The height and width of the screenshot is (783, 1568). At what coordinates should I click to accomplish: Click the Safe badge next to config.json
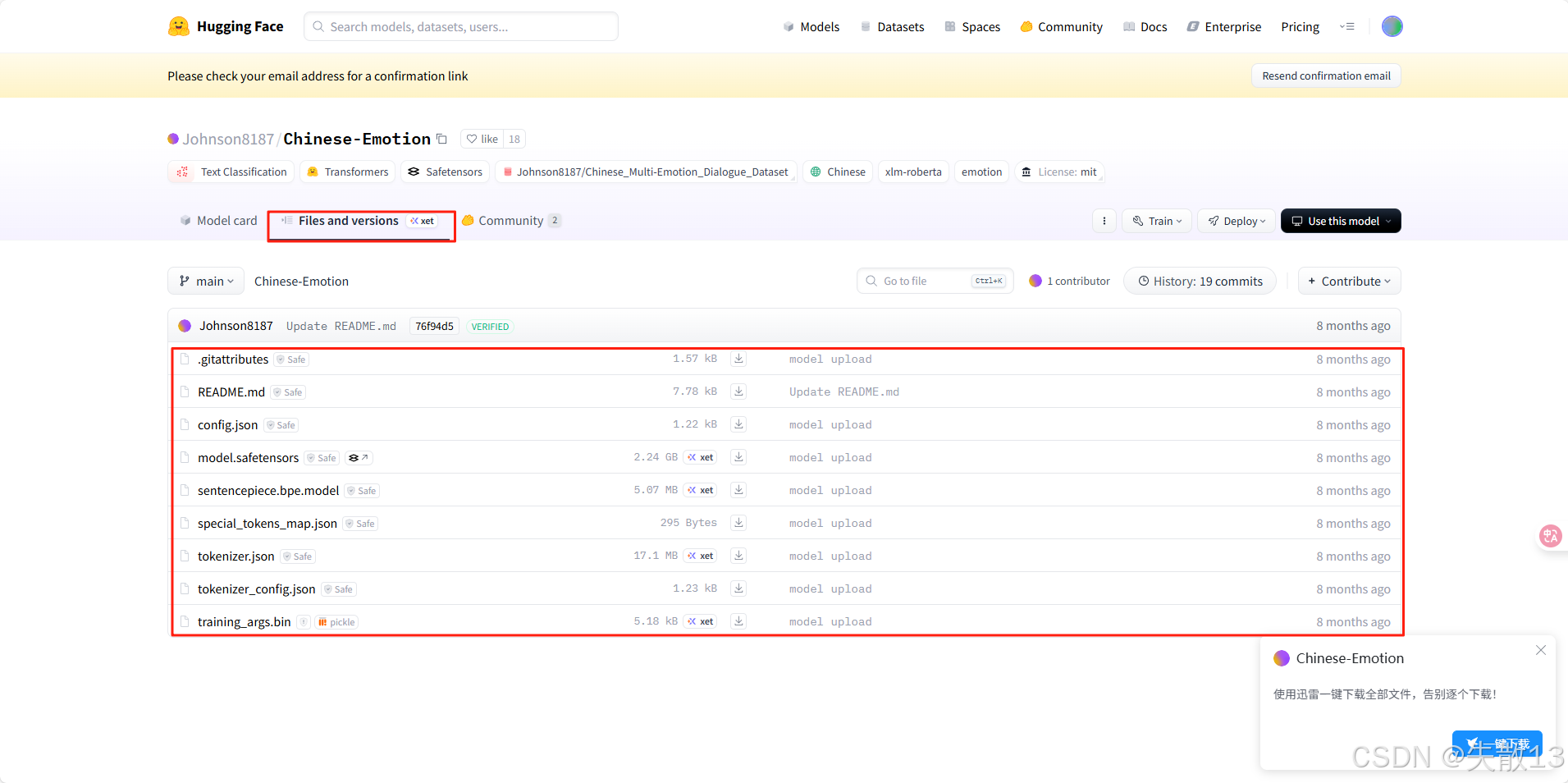click(x=281, y=425)
